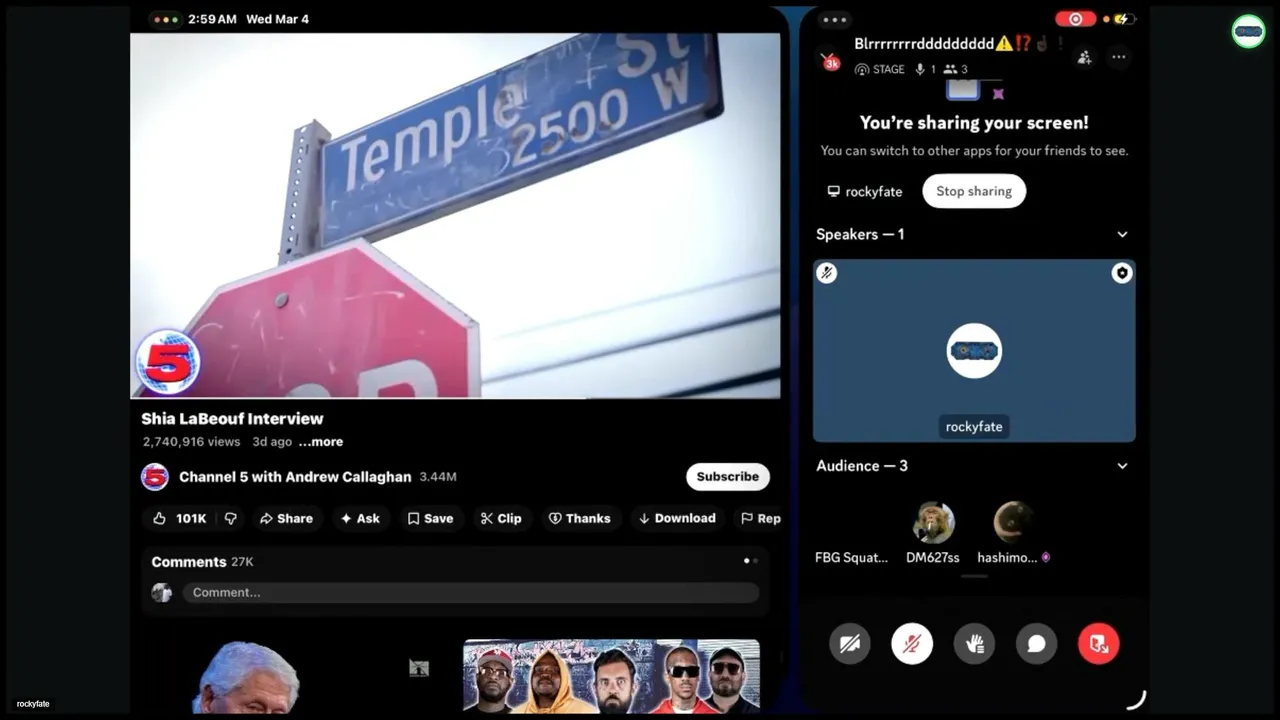Stop sharing your screen in Discord
The height and width of the screenshot is (720, 1280).
coord(974,191)
